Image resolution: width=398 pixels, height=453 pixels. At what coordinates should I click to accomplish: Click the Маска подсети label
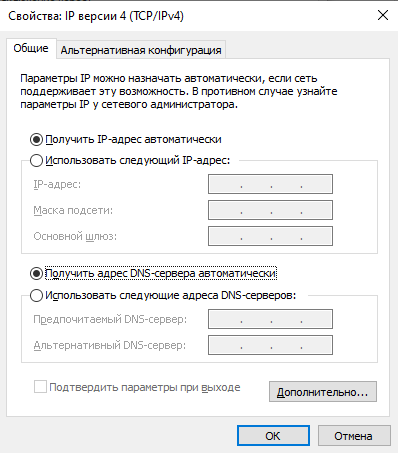73,210
